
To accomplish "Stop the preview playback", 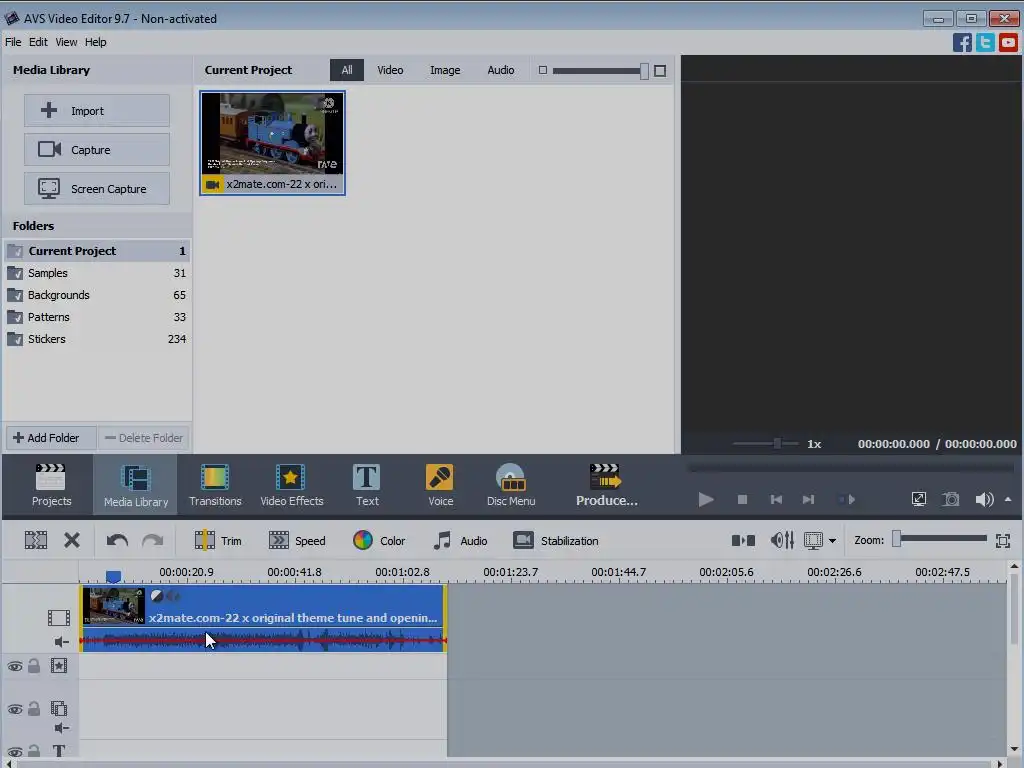I will 742,500.
